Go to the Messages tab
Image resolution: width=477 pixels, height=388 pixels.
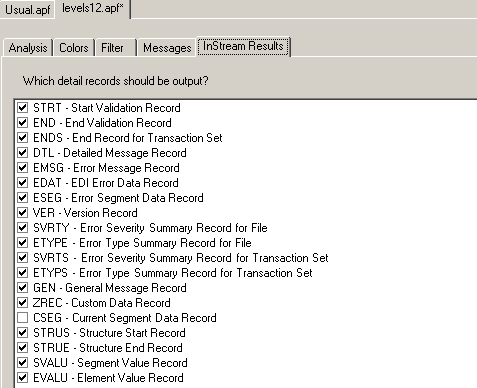[x=167, y=48]
